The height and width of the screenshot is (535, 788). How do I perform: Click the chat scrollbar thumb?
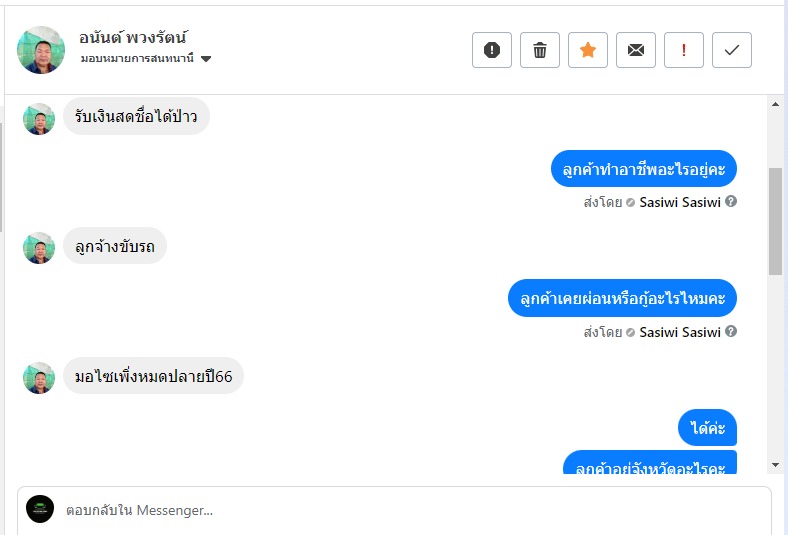(x=775, y=220)
